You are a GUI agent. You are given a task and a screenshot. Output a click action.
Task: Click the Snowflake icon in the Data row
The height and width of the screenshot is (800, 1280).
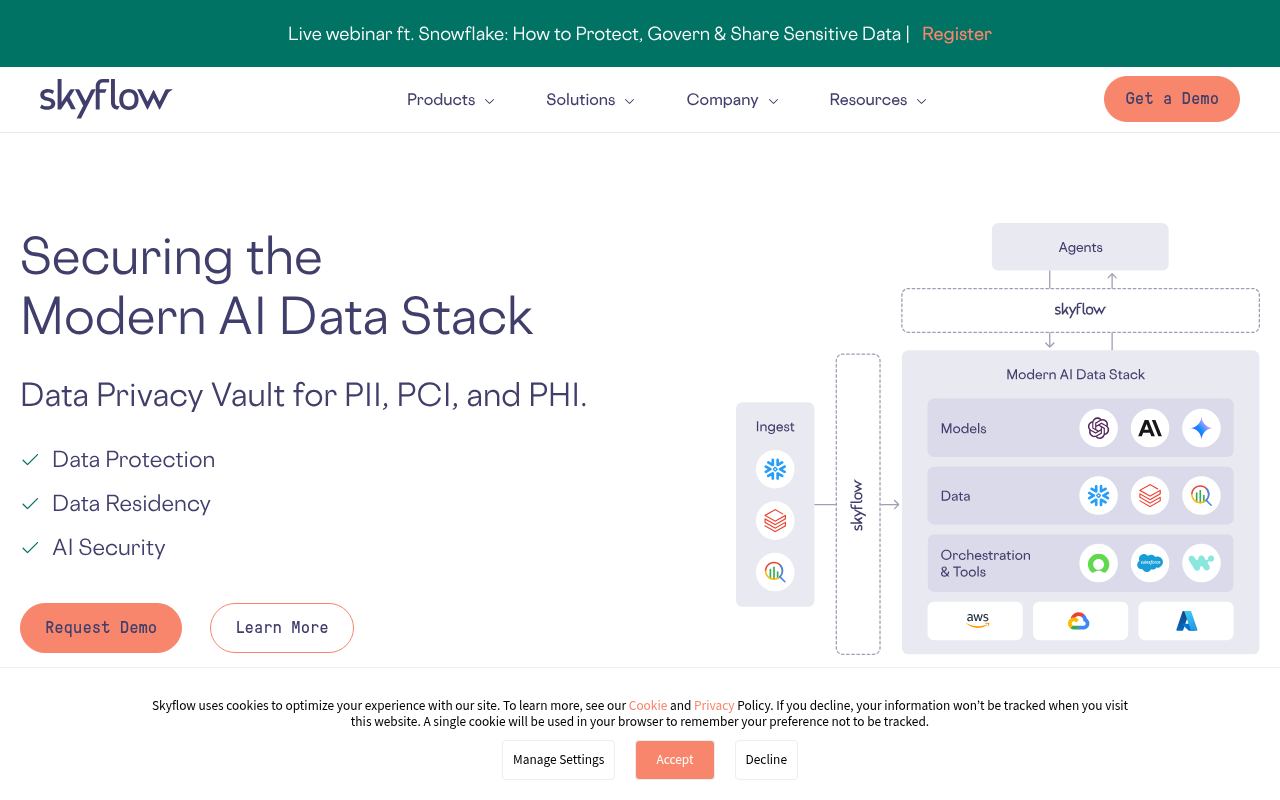pyautogui.click(x=1098, y=495)
